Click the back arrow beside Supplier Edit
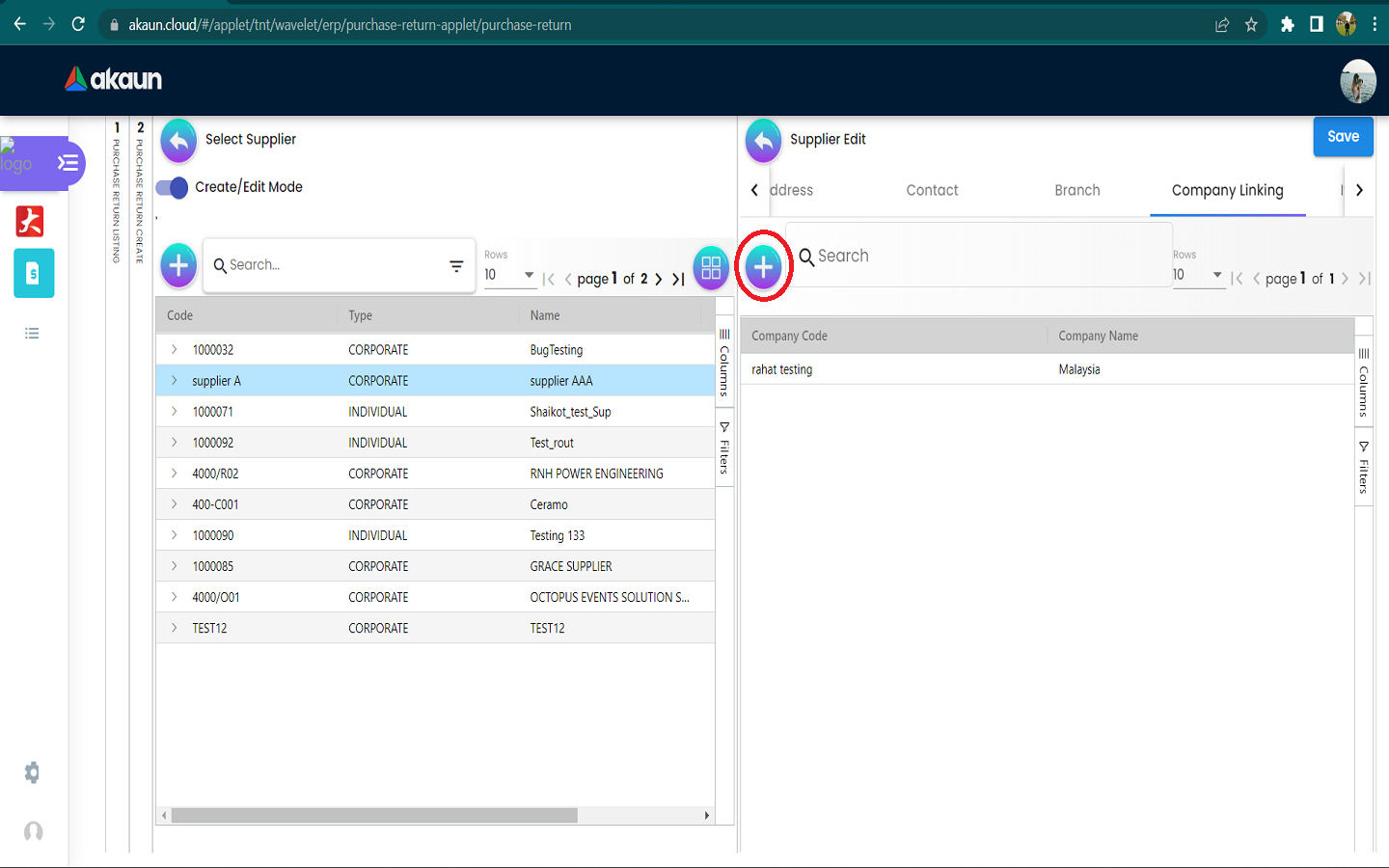Image resolution: width=1389 pixels, height=868 pixels. (763, 141)
